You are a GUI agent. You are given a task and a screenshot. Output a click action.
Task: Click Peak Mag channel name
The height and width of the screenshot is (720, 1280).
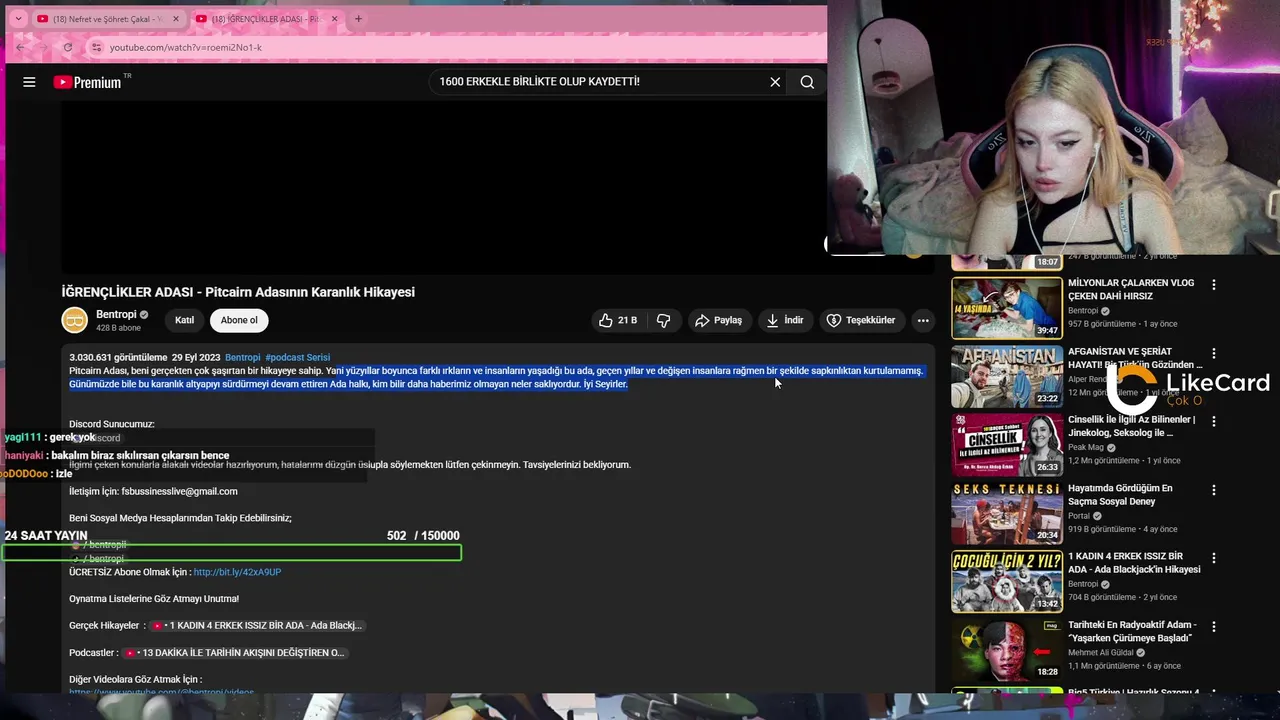(1088, 447)
